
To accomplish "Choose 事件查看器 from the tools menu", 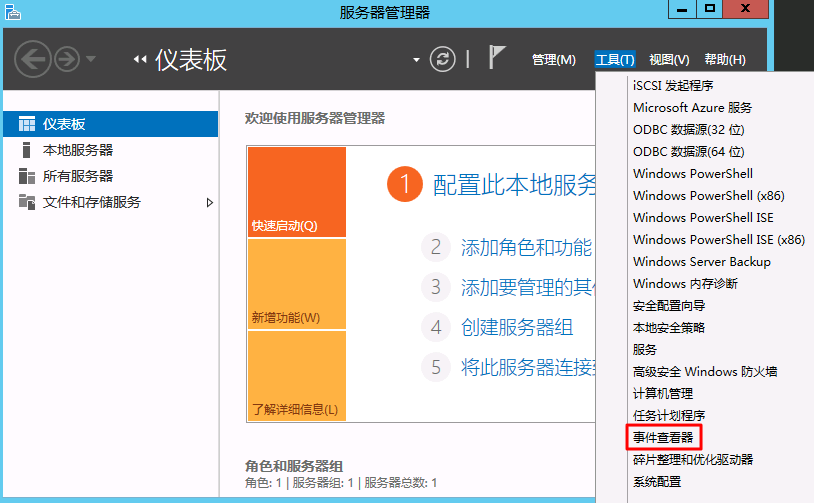I will pyautogui.click(x=663, y=438).
